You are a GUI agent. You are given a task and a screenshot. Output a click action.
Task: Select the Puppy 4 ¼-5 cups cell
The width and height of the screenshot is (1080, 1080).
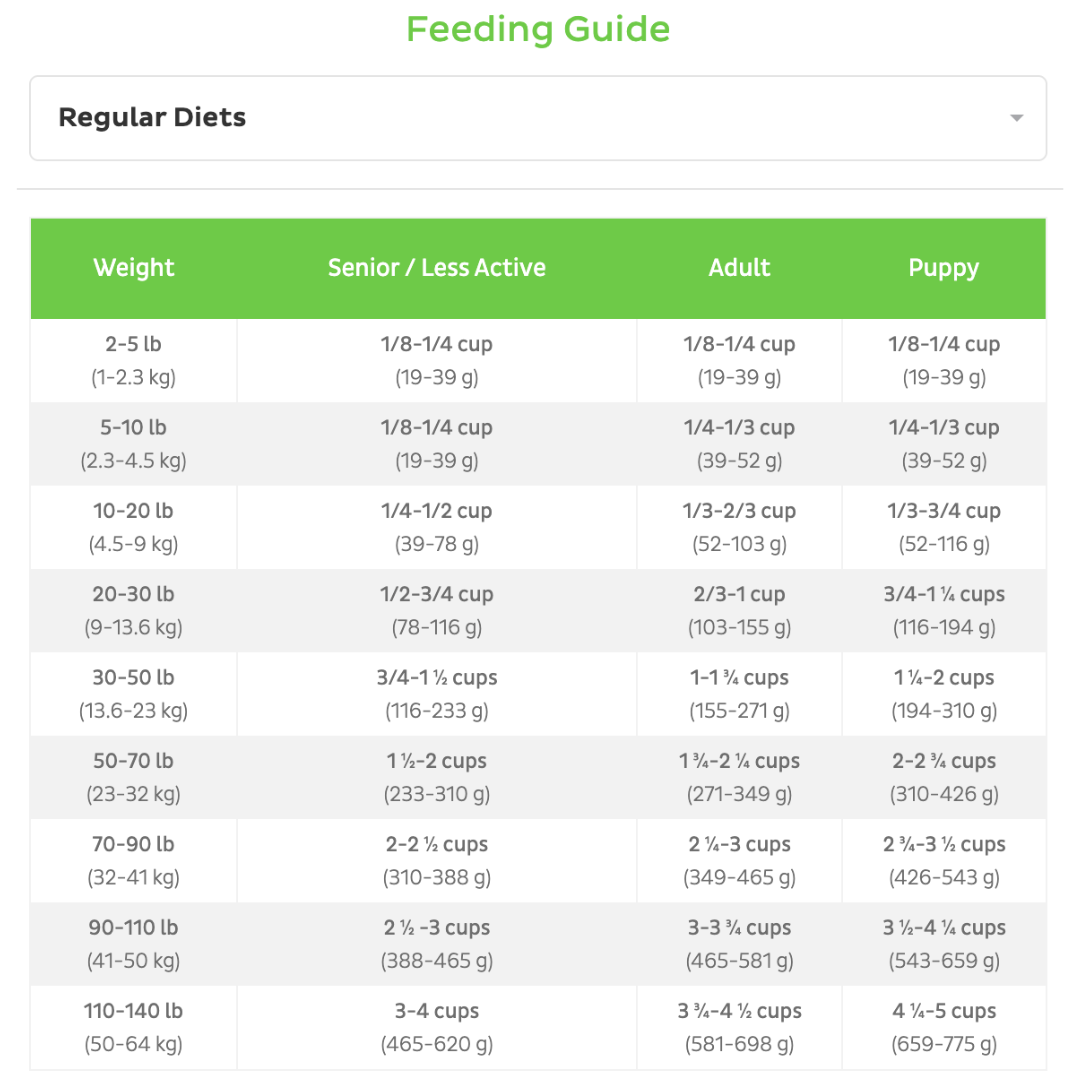pyautogui.click(x=944, y=1027)
